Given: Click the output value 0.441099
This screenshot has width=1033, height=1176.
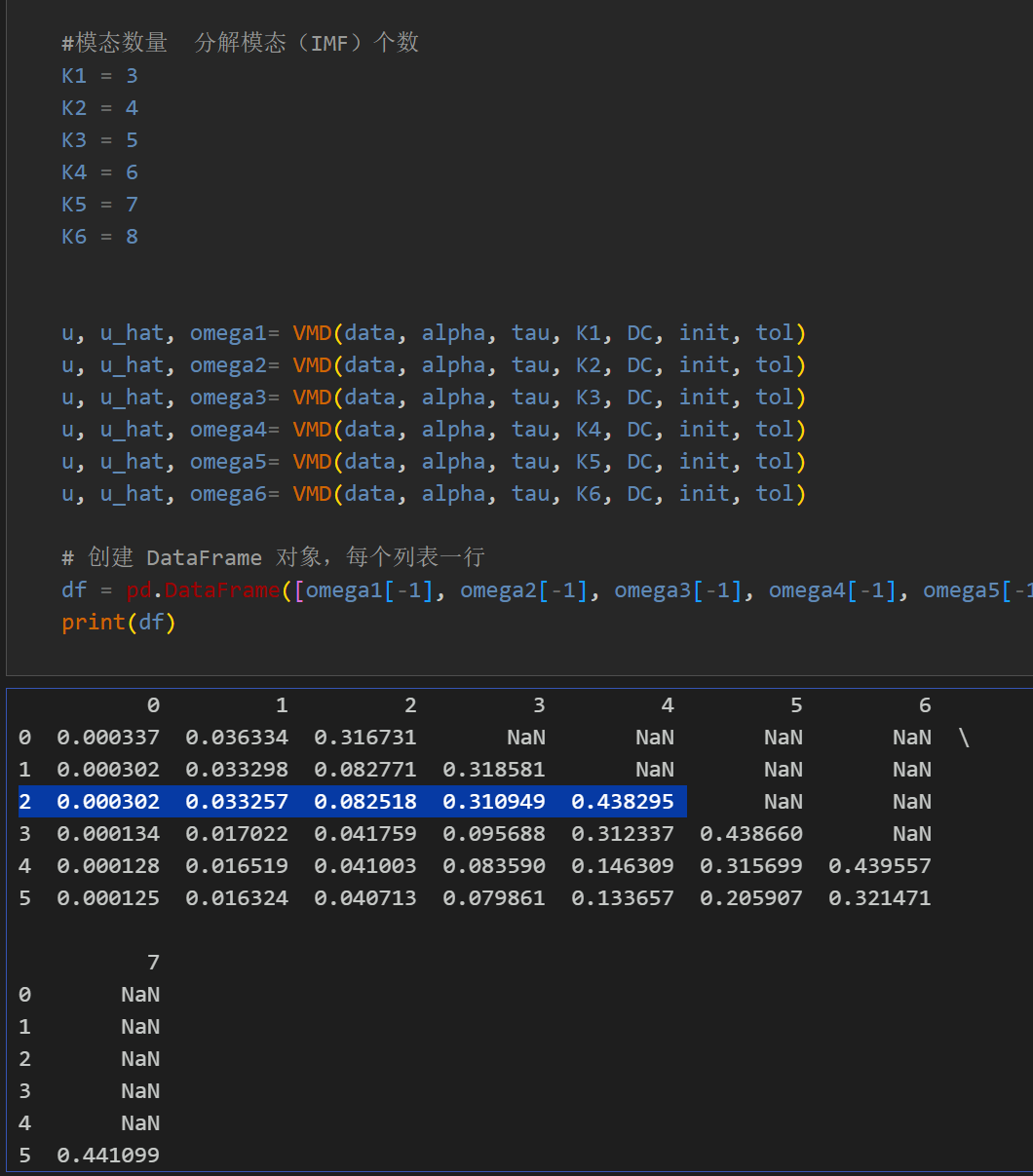Looking at the screenshot, I should pyautogui.click(x=108, y=1156).
